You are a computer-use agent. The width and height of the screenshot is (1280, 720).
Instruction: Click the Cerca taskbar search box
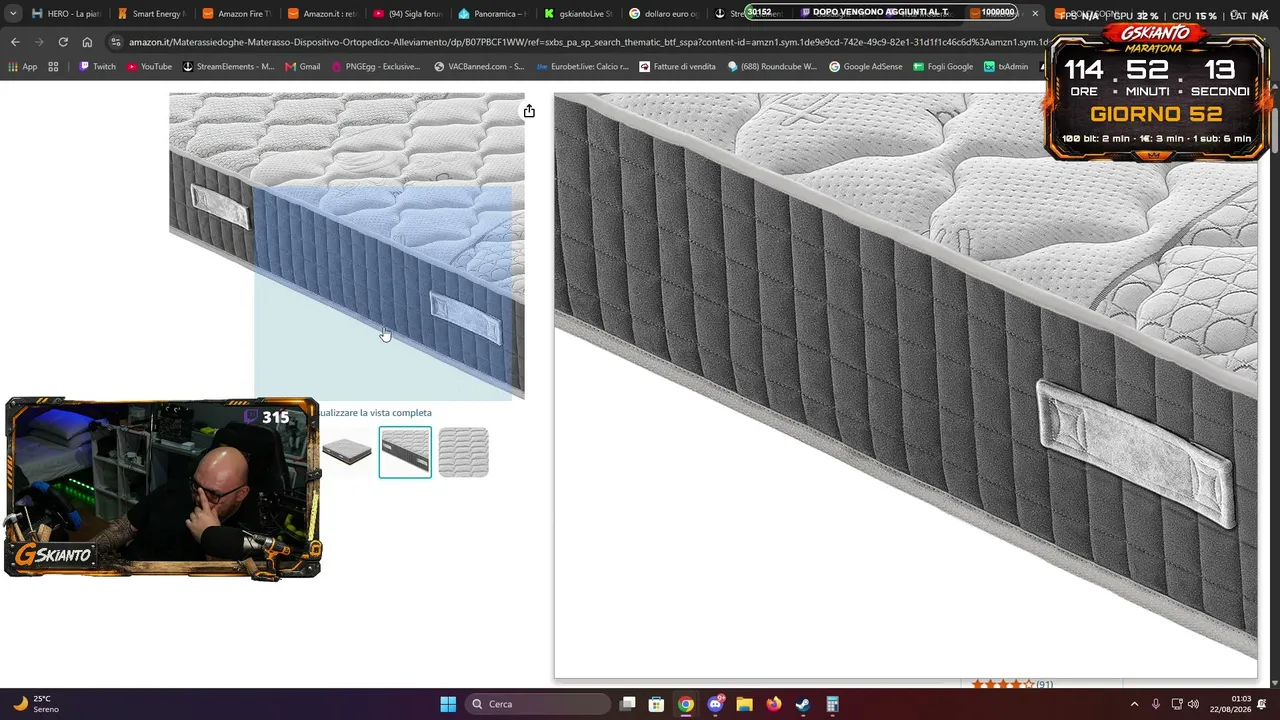pyautogui.click(x=536, y=704)
